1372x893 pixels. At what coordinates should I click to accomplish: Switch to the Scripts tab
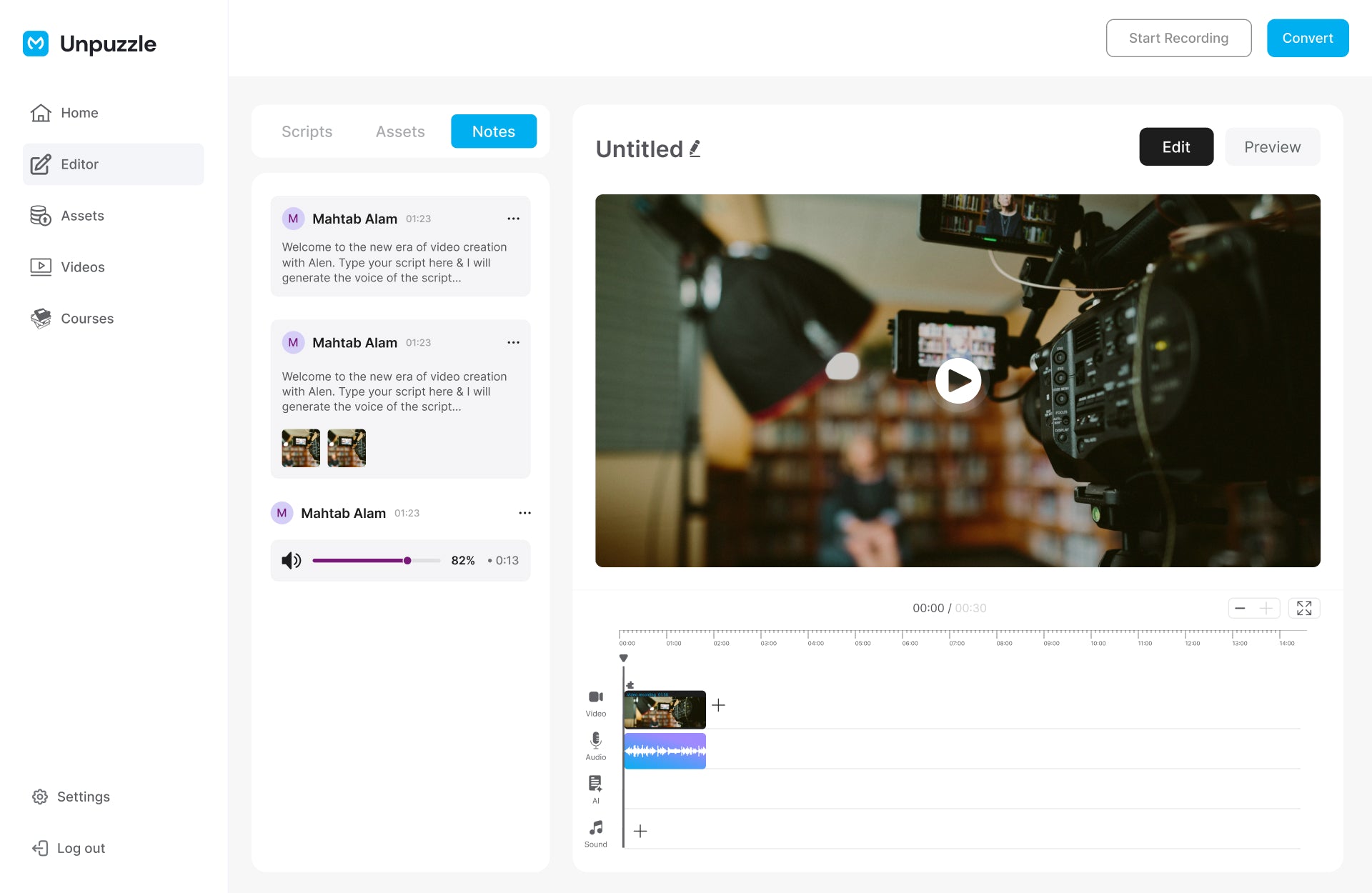(307, 131)
